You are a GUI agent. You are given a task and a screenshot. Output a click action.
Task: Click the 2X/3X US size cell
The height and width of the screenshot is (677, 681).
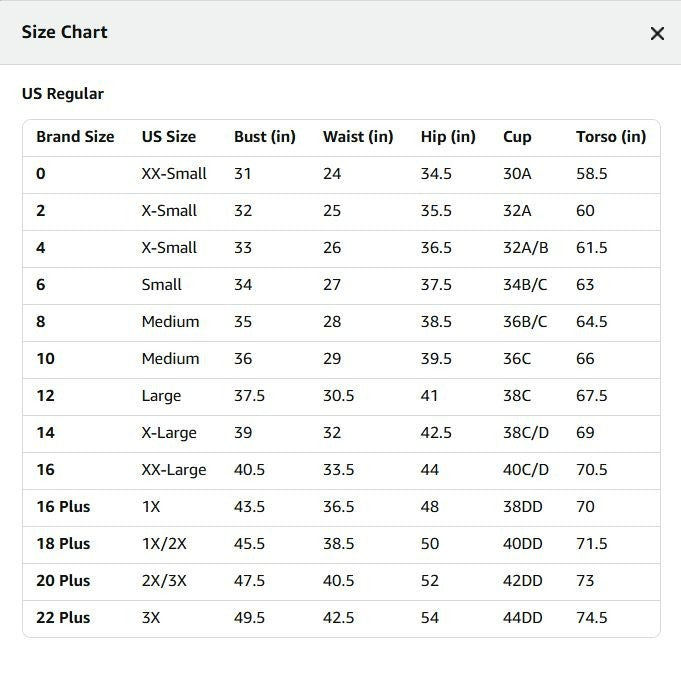[x=164, y=581]
